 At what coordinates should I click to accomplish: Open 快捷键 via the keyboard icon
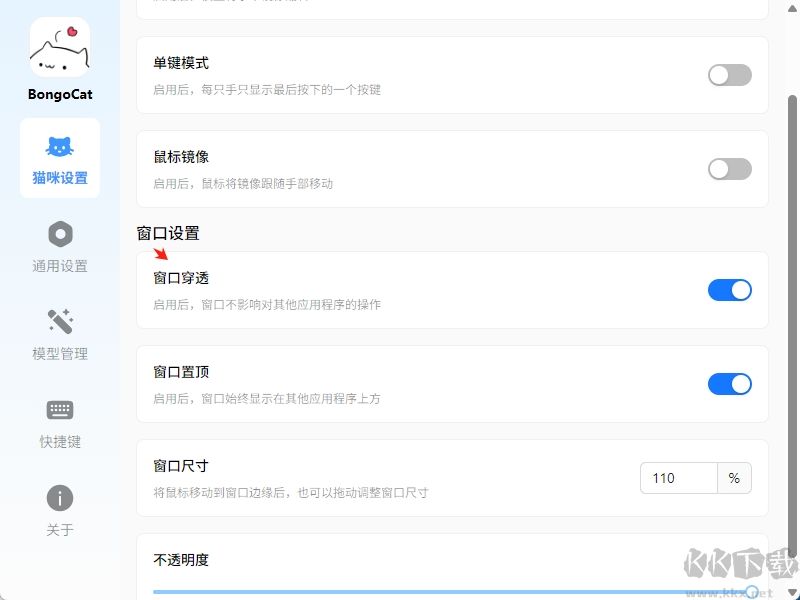pyautogui.click(x=60, y=410)
